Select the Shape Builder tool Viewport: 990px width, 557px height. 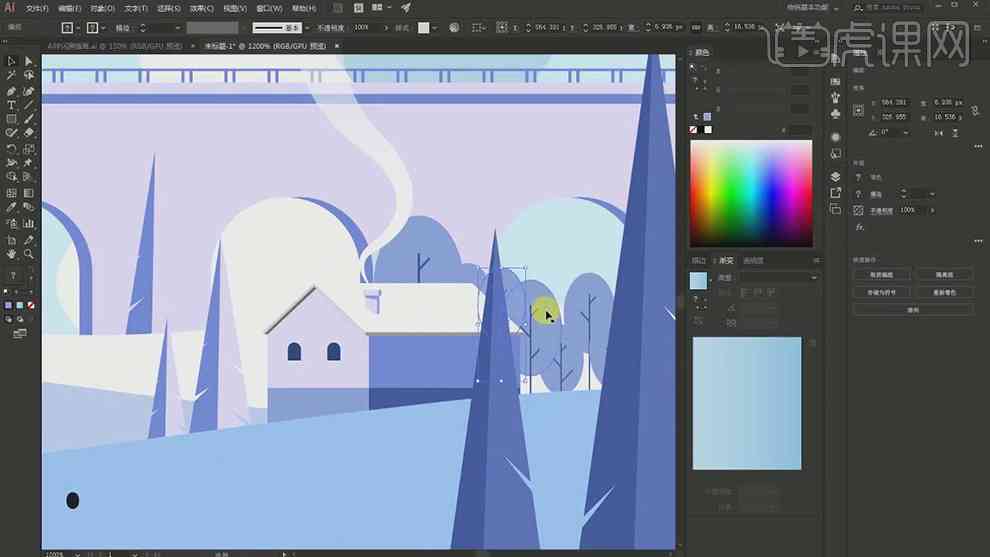[x=11, y=177]
